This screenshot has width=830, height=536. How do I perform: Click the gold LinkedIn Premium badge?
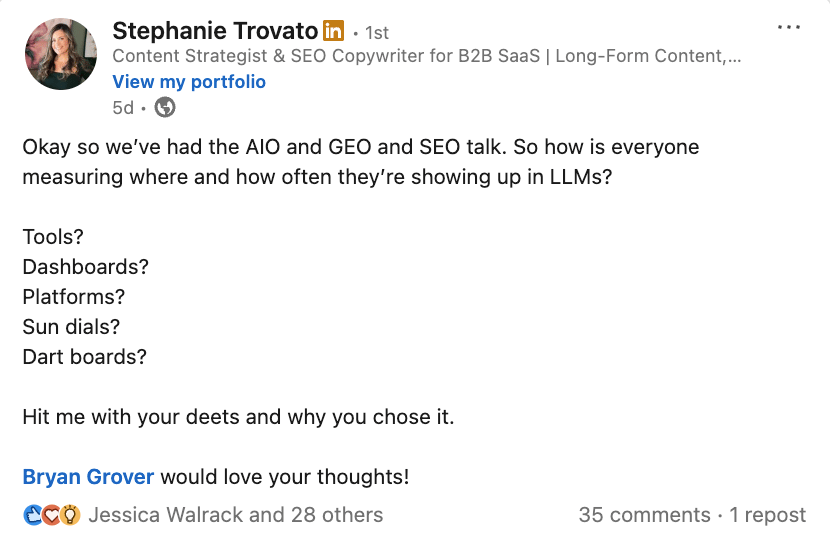[333, 31]
